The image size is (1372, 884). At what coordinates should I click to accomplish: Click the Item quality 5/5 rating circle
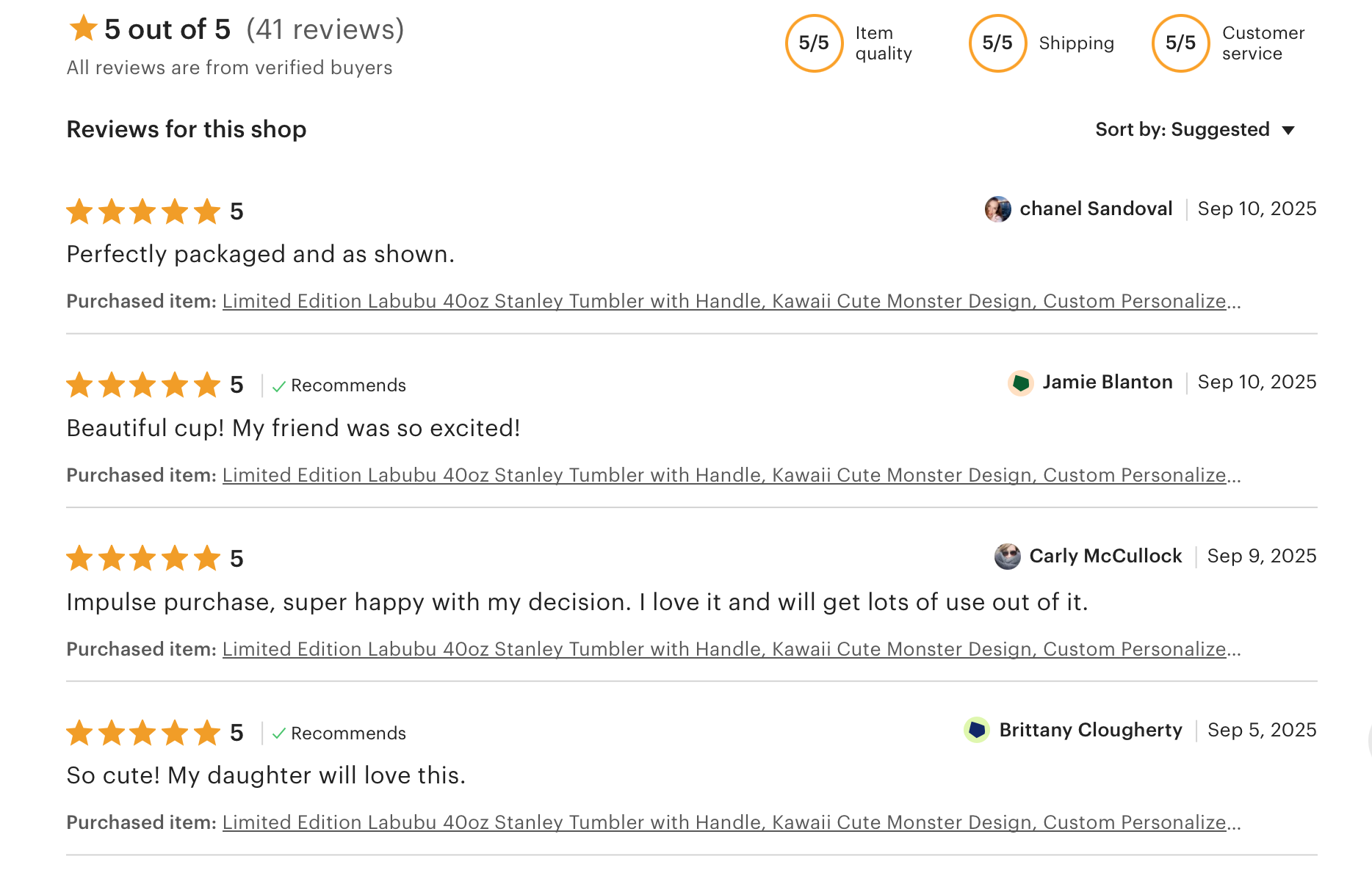pos(814,43)
